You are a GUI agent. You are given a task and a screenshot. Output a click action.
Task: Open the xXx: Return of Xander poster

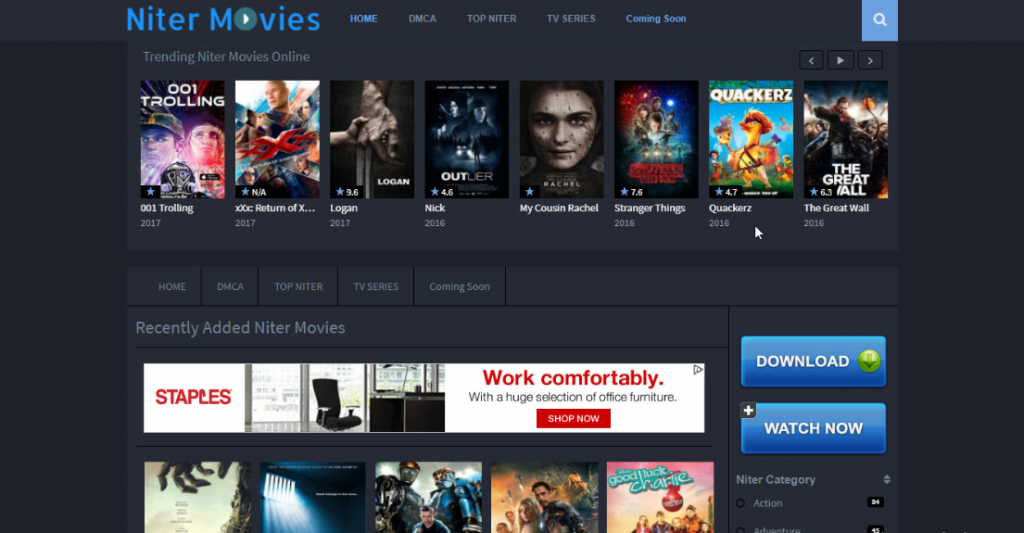pyautogui.click(x=277, y=139)
